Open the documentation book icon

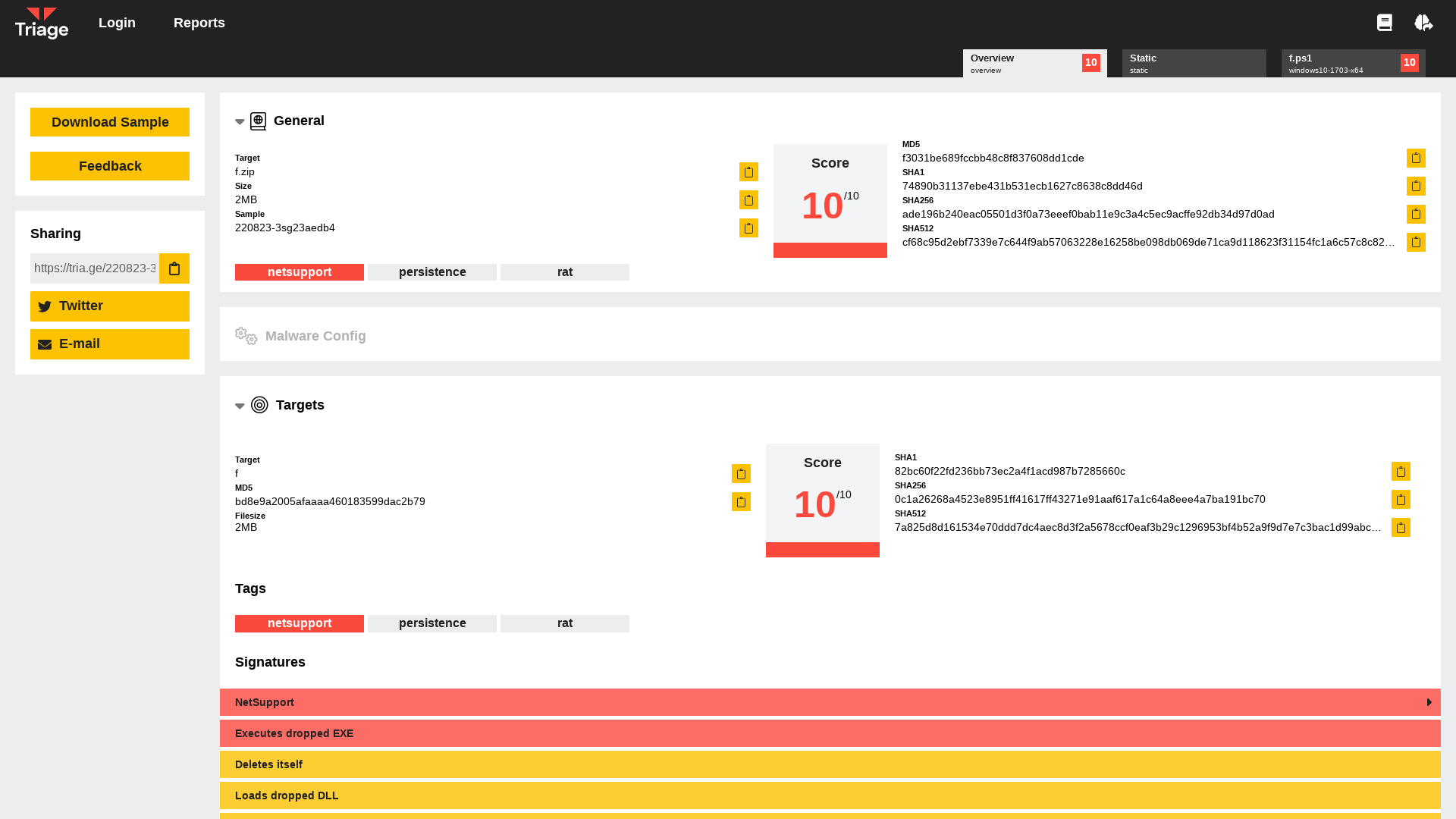(1384, 23)
